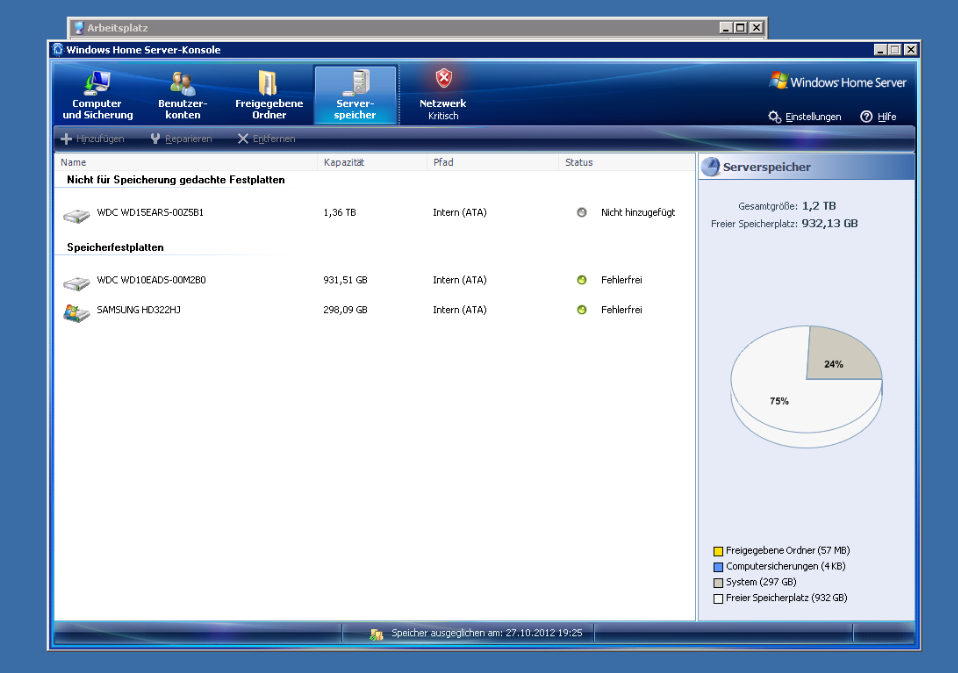Sort by the Kapazität column header
Image resolution: width=958 pixels, height=673 pixels.
click(x=371, y=162)
